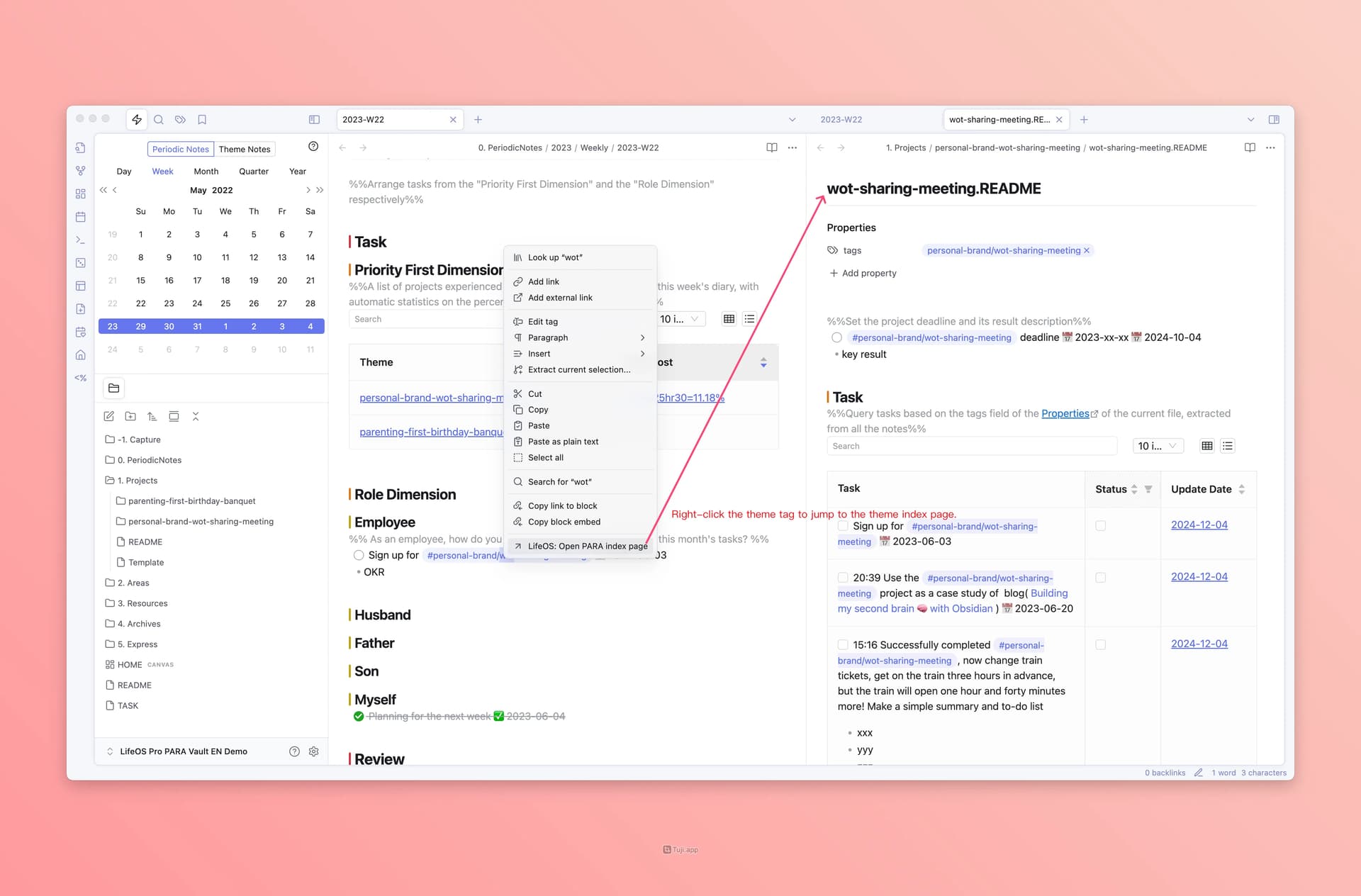Viewport: 1361px width, 896px height.
Task: Collapse the '1. Projects' folder
Action: pos(137,480)
